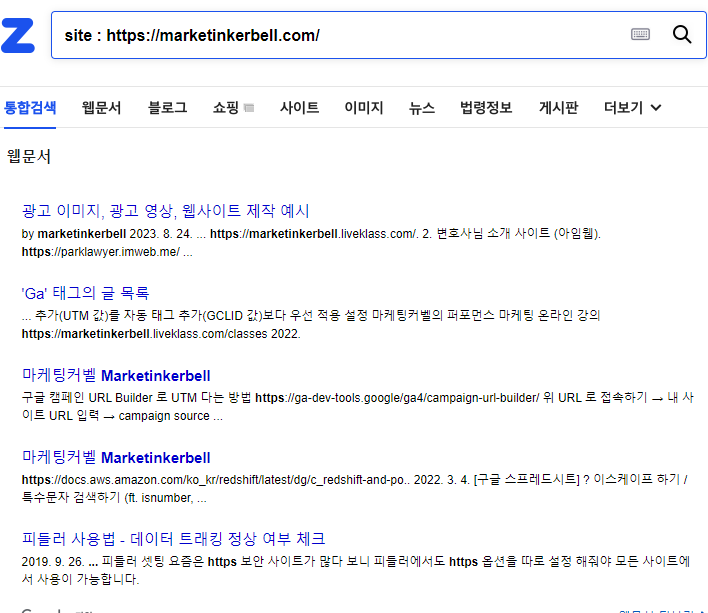
Task: Click the small icon next to 쇼핑 tab
Action: click(x=249, y=108)
